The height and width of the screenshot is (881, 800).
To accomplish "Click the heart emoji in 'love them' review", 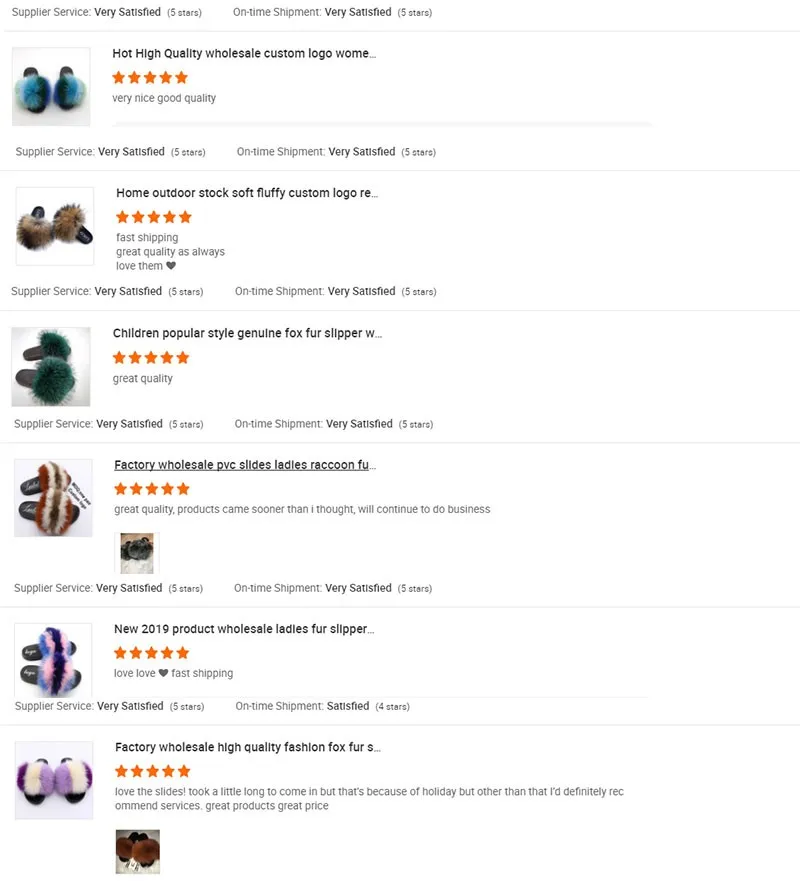I will pos(171,266).
